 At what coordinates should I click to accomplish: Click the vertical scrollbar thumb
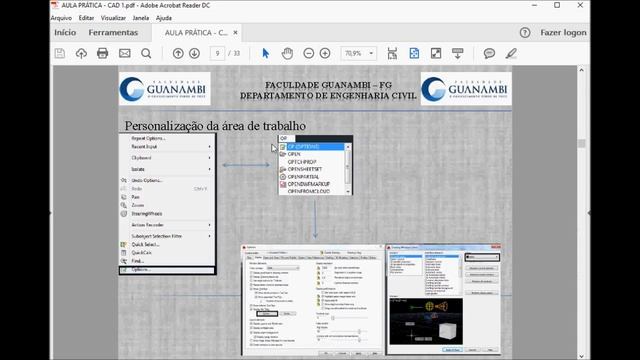click(582, 144)
